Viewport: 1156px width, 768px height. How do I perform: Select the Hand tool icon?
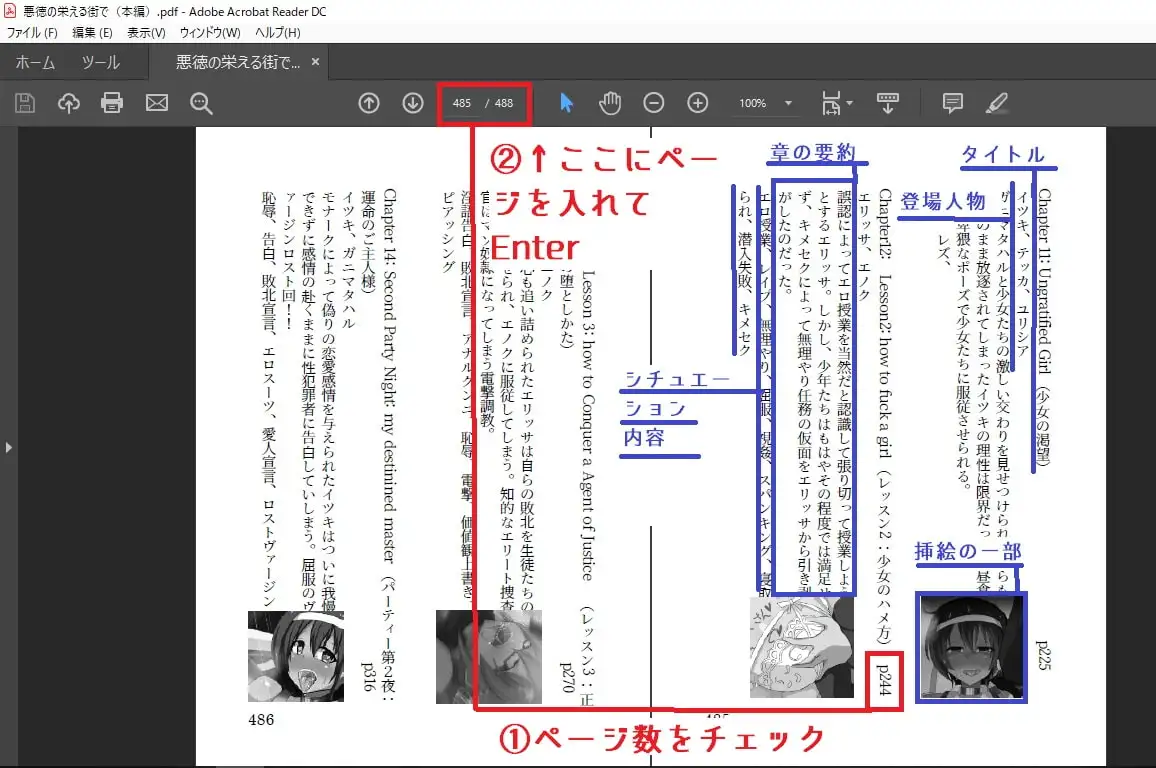click(x=609, y=103)
